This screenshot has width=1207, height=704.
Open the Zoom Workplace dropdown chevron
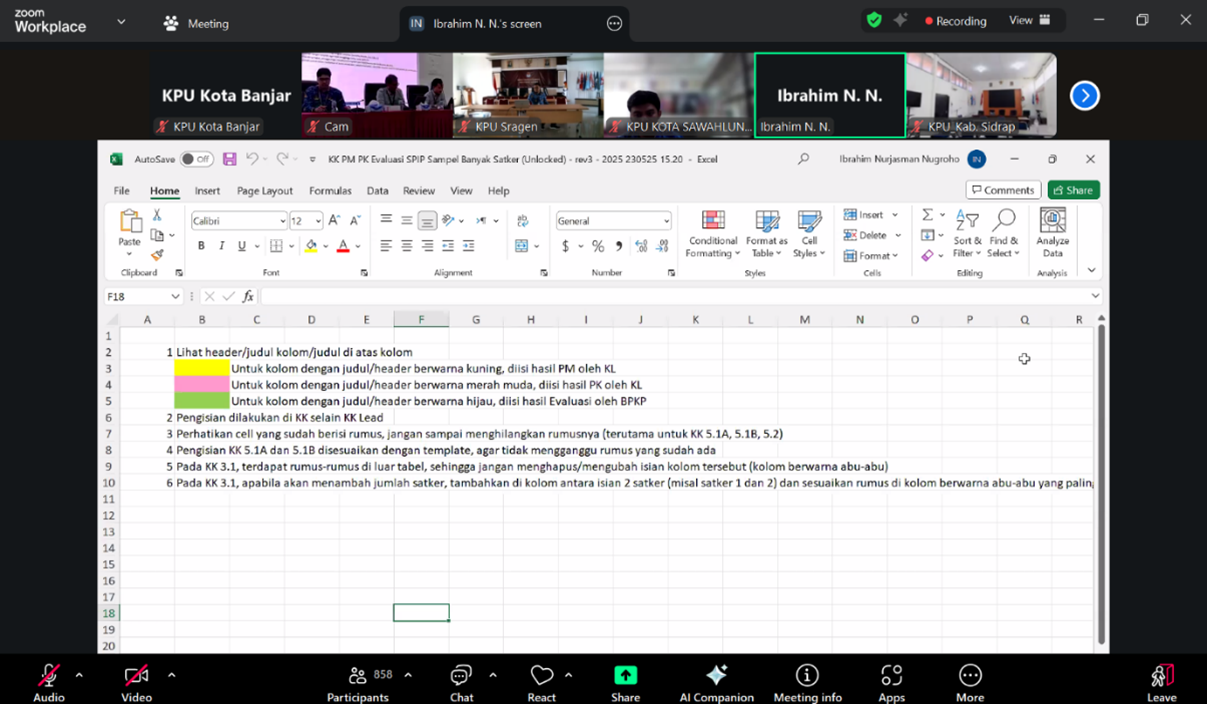(121, 22)
